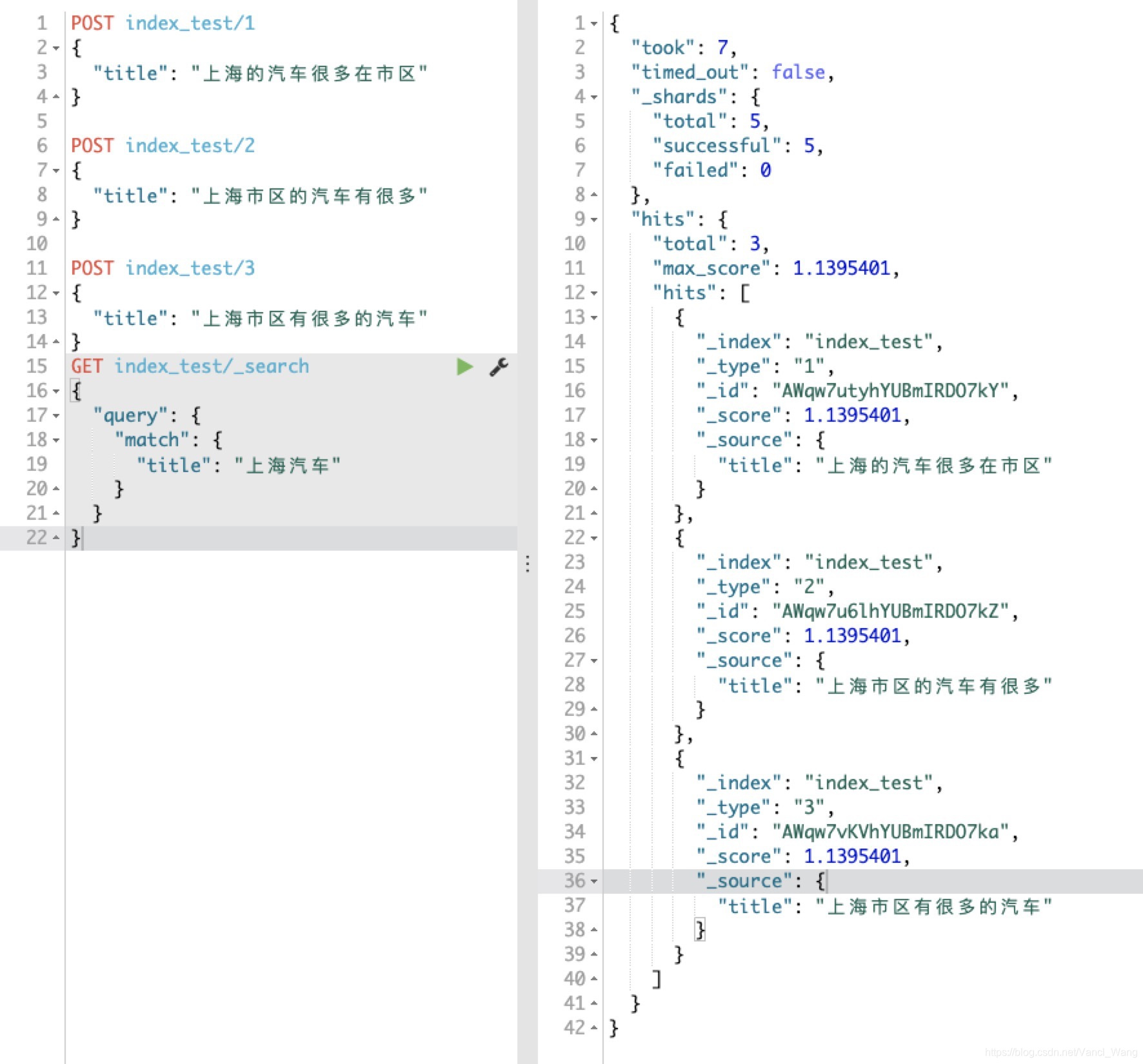Click the "POST index_test/1" request line
Screen dimensions: 1143x1064
(x=163, y=23)
